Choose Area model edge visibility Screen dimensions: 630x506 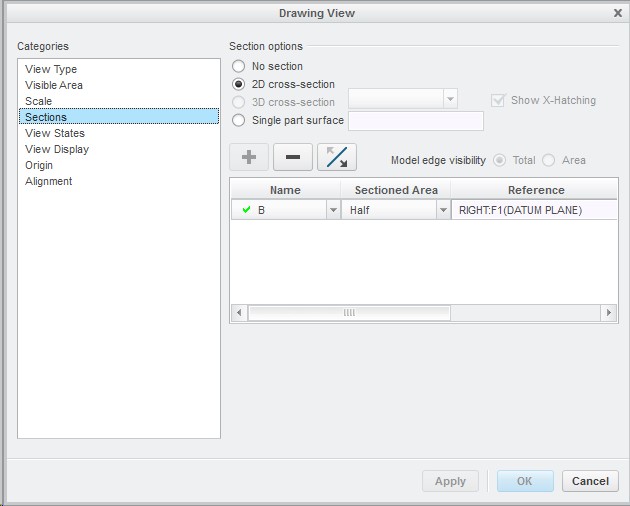[x=548, y=160]
